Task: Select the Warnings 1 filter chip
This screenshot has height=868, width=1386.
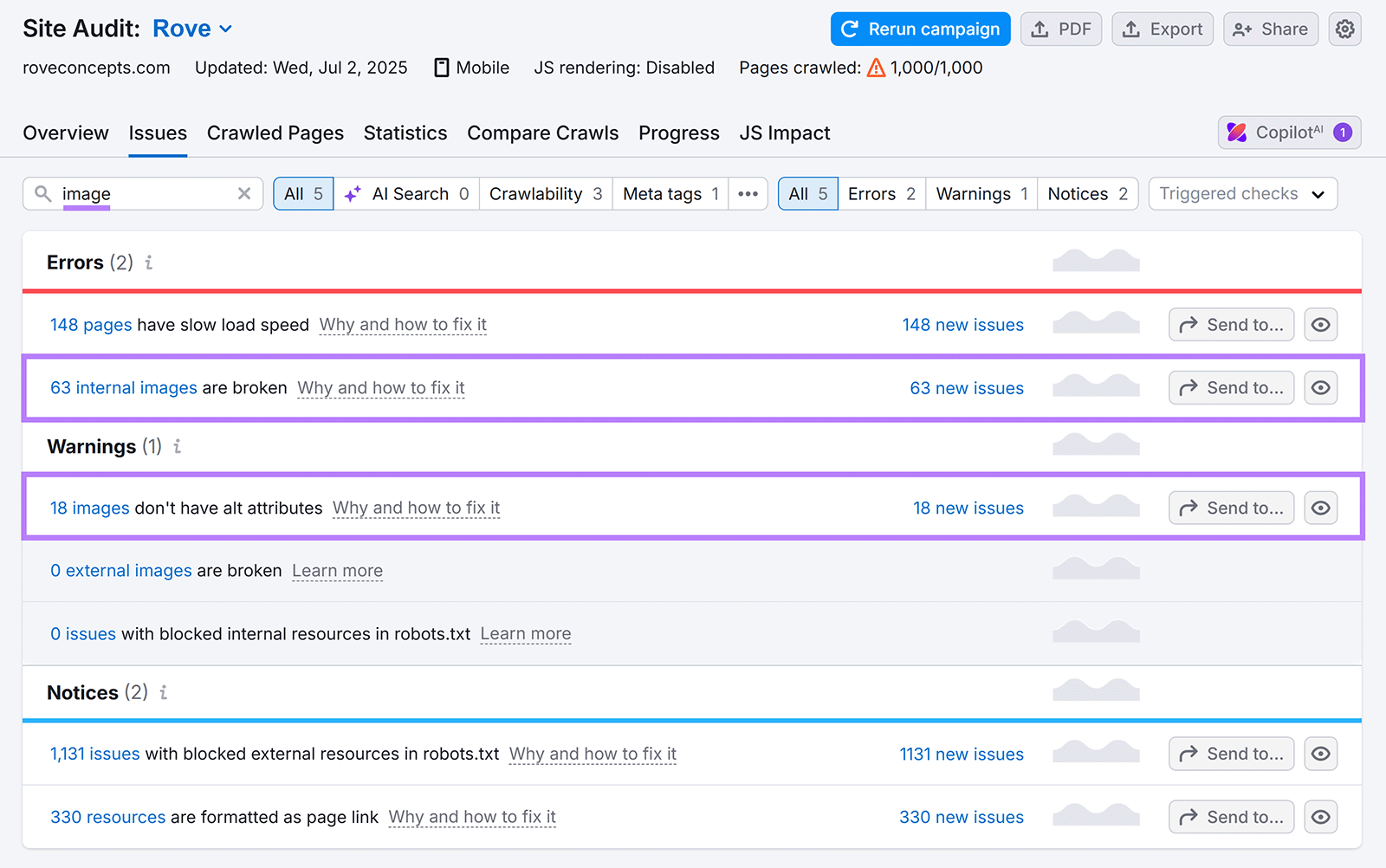Action: (x=980, y=193)
